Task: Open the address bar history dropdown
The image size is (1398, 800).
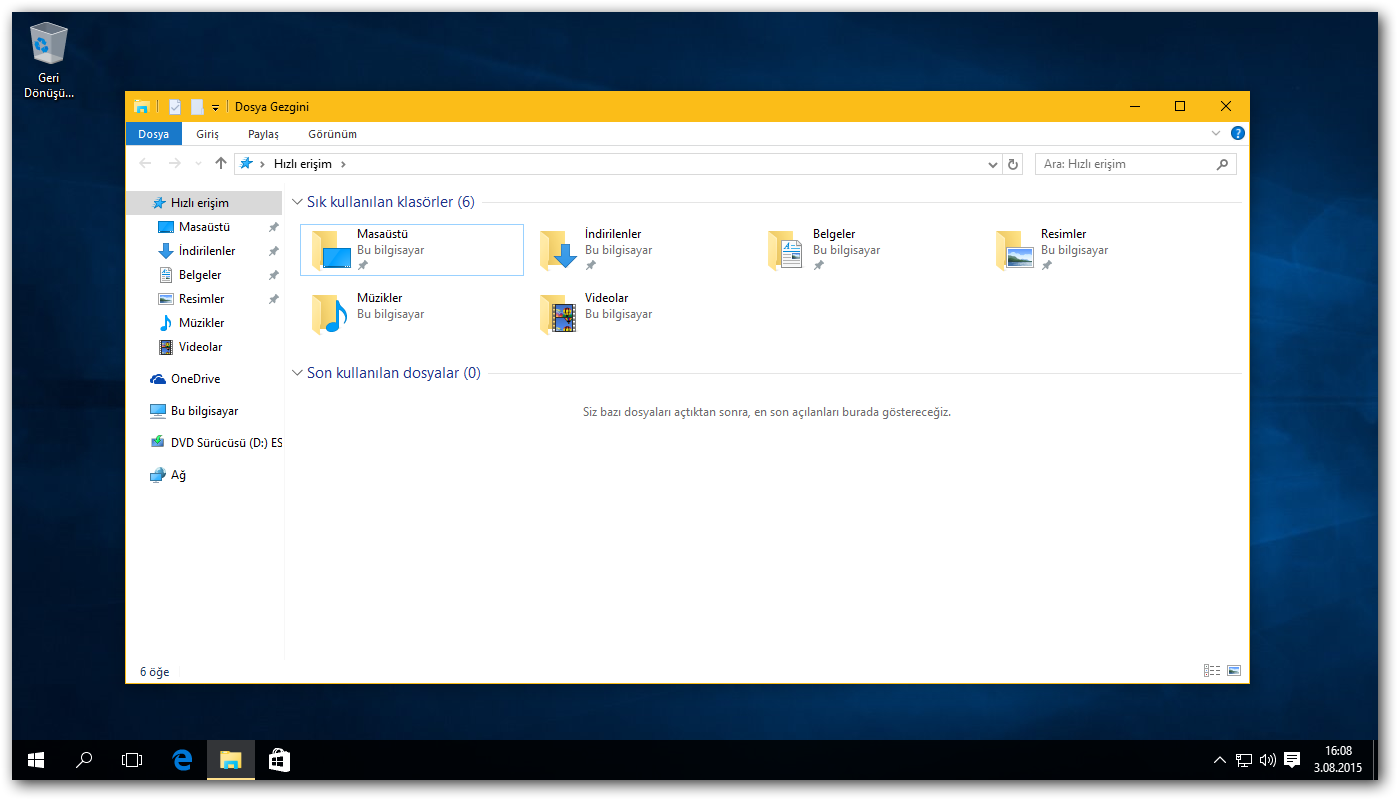Action: (992, 163)
